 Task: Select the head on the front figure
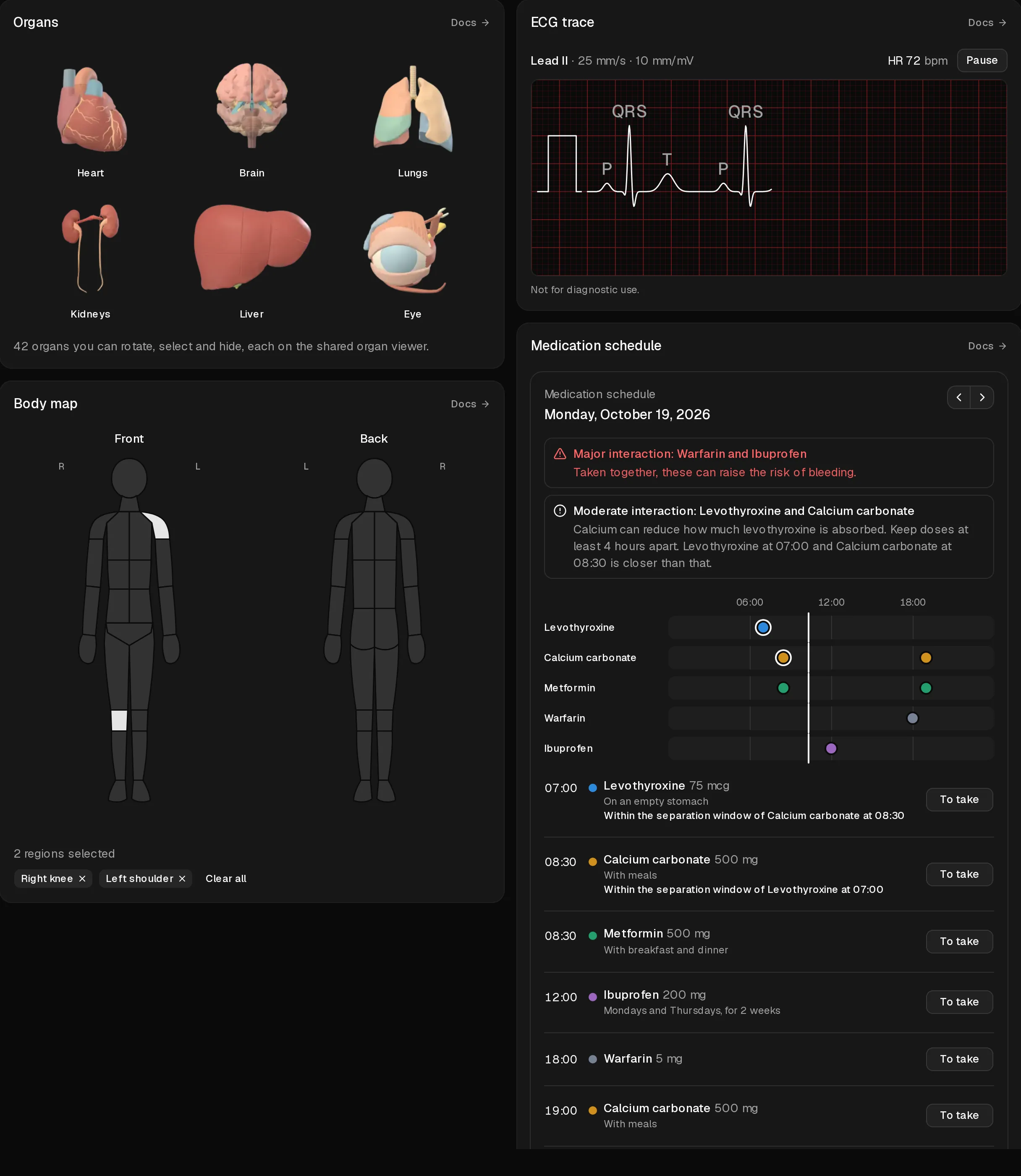[x=129, y=478]
